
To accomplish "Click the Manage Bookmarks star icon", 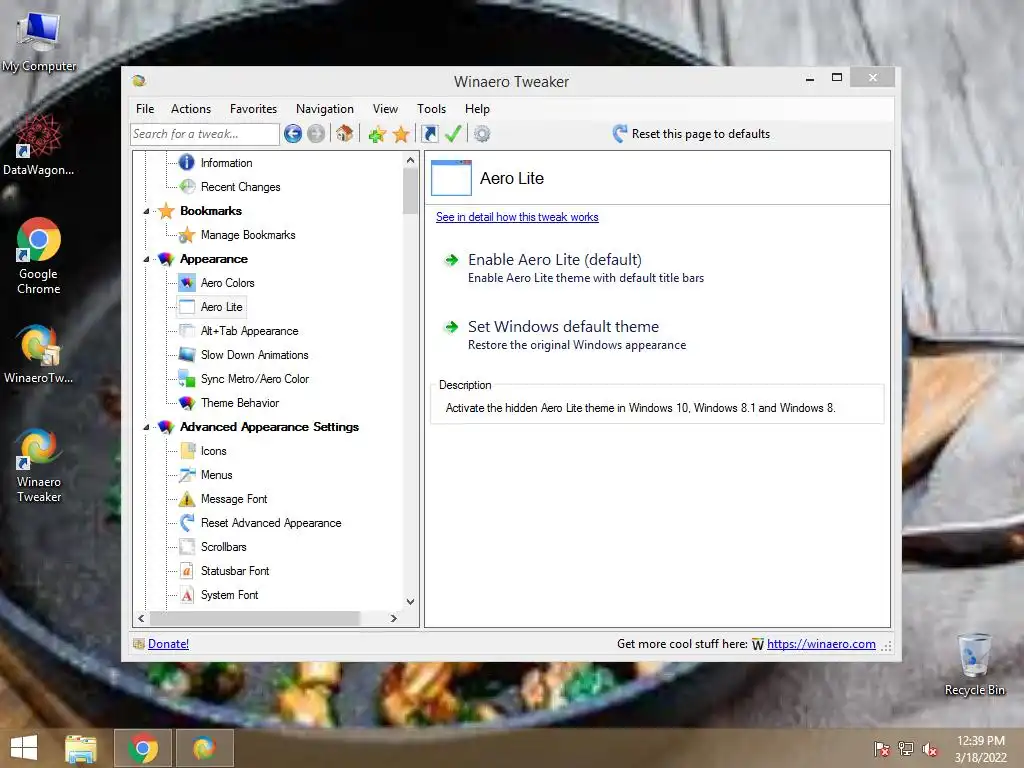I will click(187, 234).
